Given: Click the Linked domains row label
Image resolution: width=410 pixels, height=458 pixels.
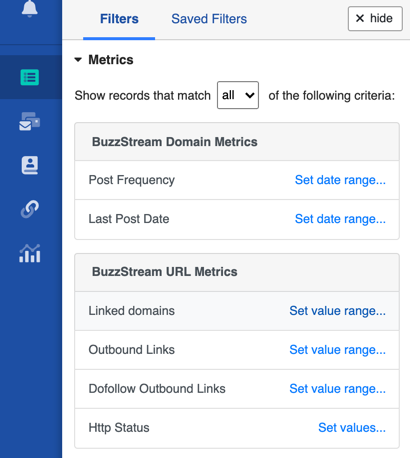Looking at the screenshot, I should pos(131,311).
